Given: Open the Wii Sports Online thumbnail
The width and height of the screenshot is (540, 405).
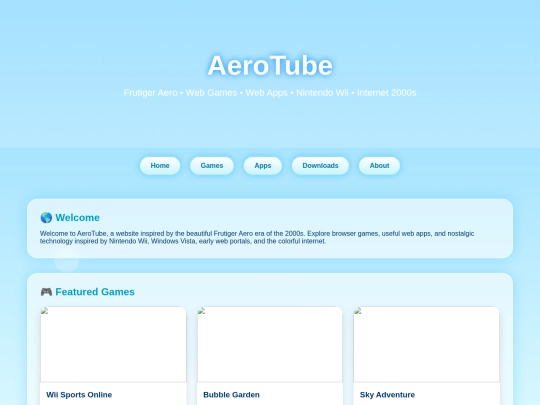Looking at the screenshot, I should (x=113, y=344).
